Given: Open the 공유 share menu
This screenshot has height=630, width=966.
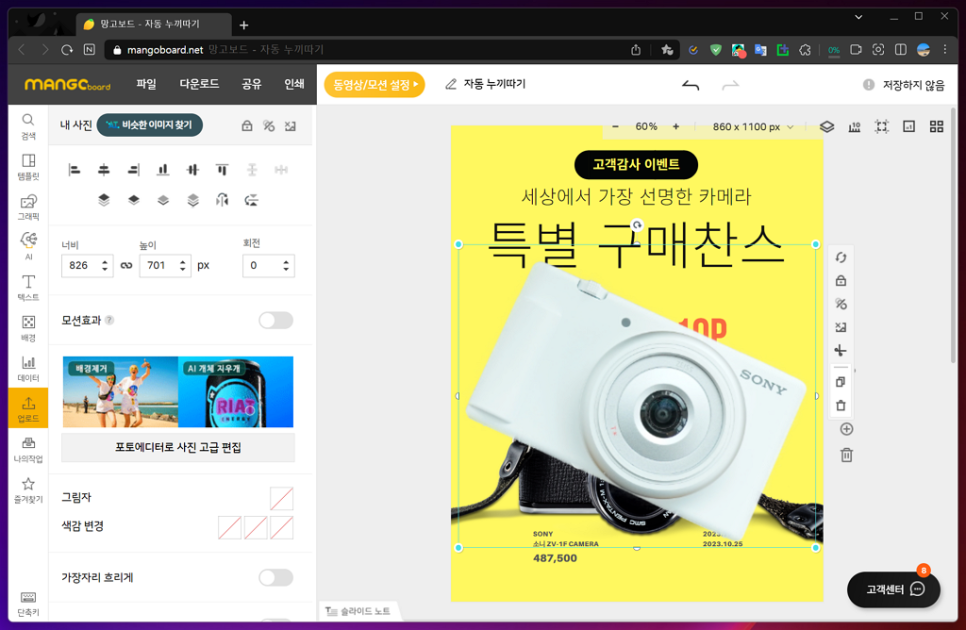Looking at the screenshot, I should tap(251, 84).
